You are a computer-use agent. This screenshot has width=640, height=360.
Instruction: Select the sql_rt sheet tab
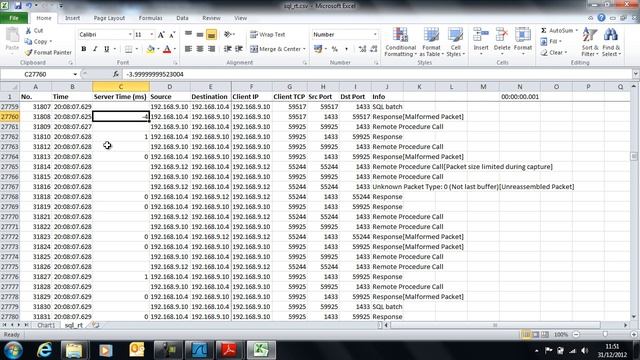click(74, 325)
